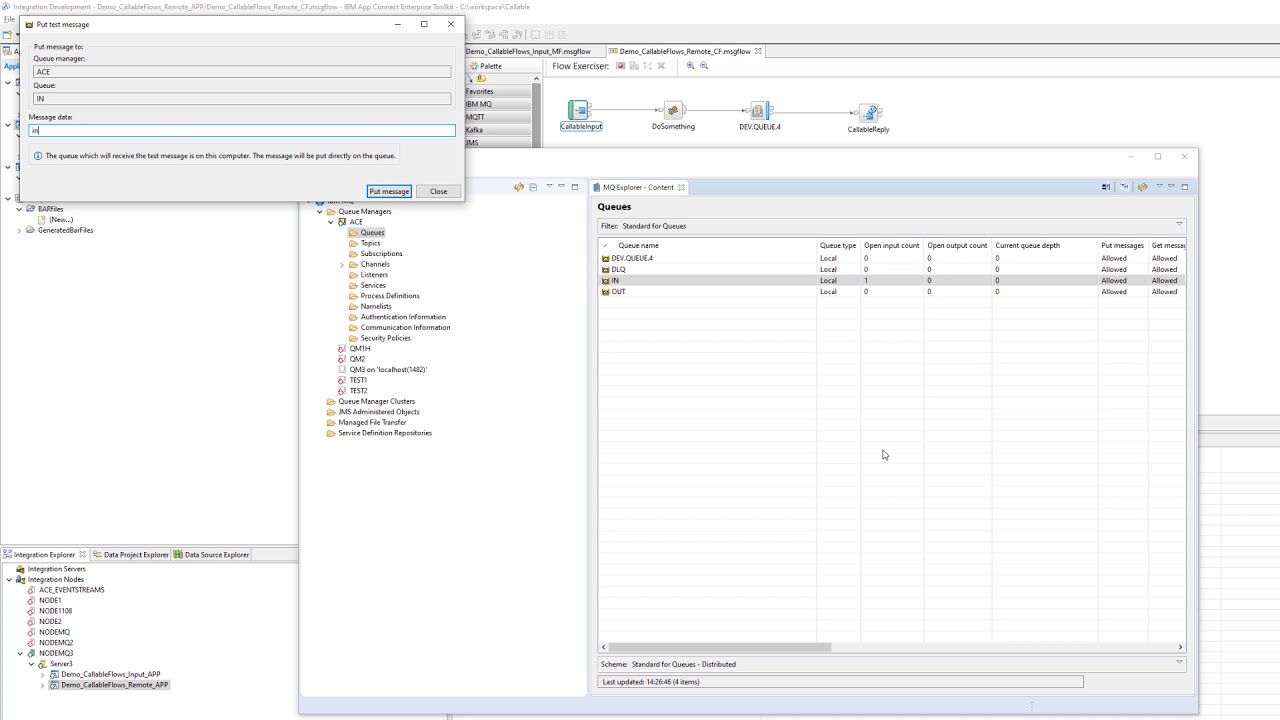This screenshot has height=720, width=1280.
Task: Click the Server3 integration server icon
Action: tap(42, 664)
